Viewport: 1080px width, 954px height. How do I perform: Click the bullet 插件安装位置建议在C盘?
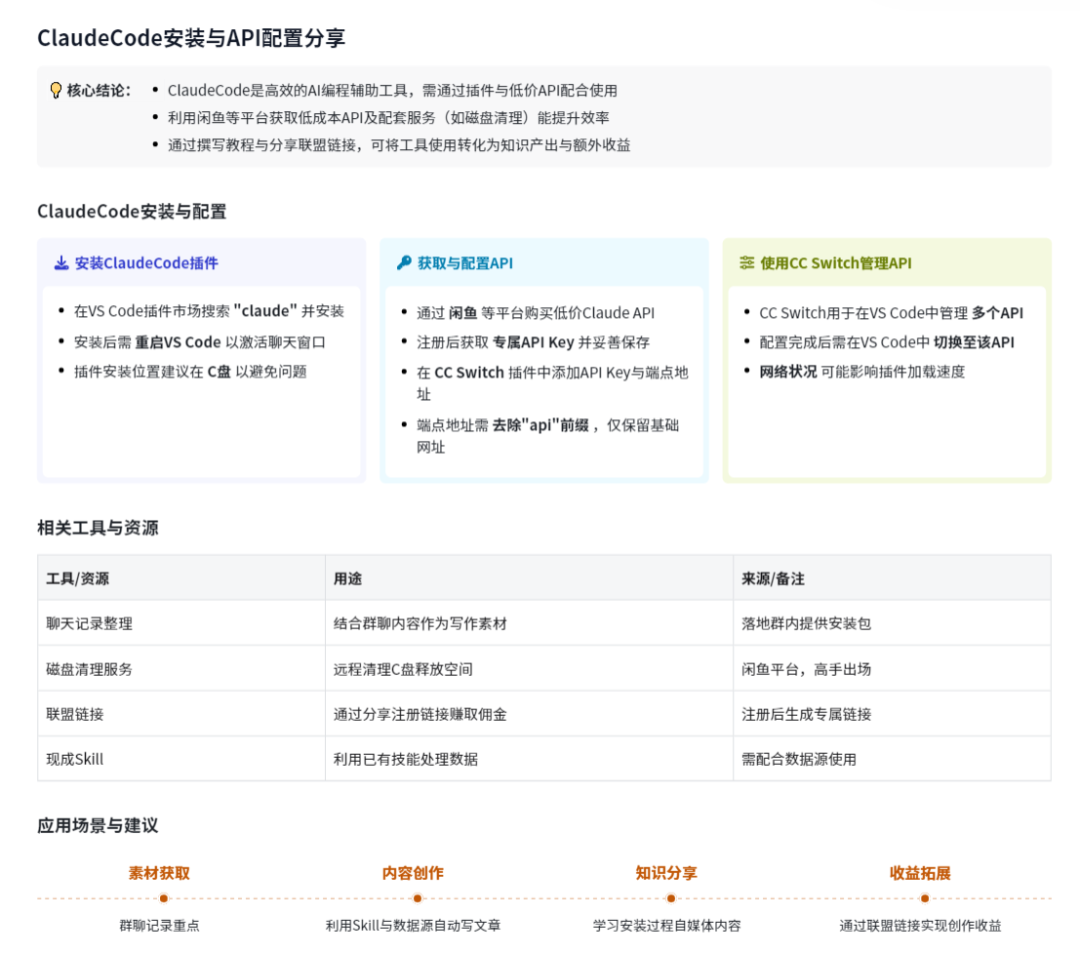coord(190,371)
